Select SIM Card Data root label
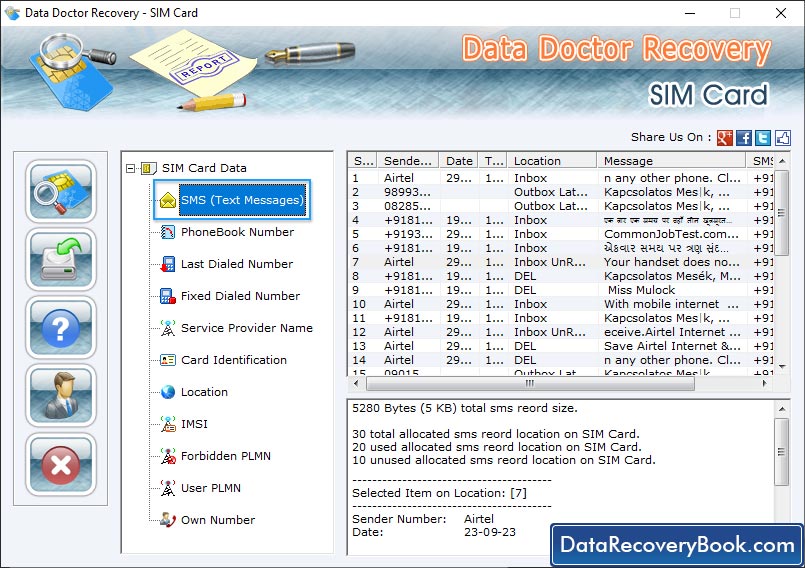This screenshot has width=805, height=568. click(204, 168)
